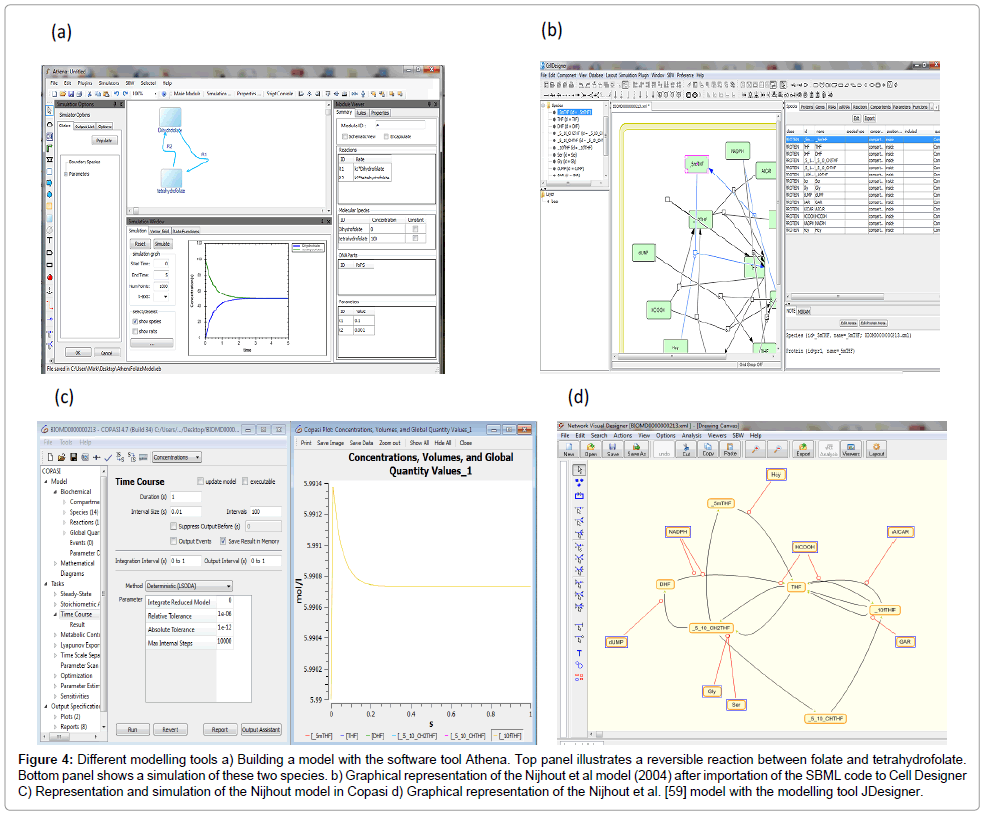Enable Suppress Output Before checkbox in COPASI
Screen dimensions: 984x816
pyautogui.click(x=174, y=526)
